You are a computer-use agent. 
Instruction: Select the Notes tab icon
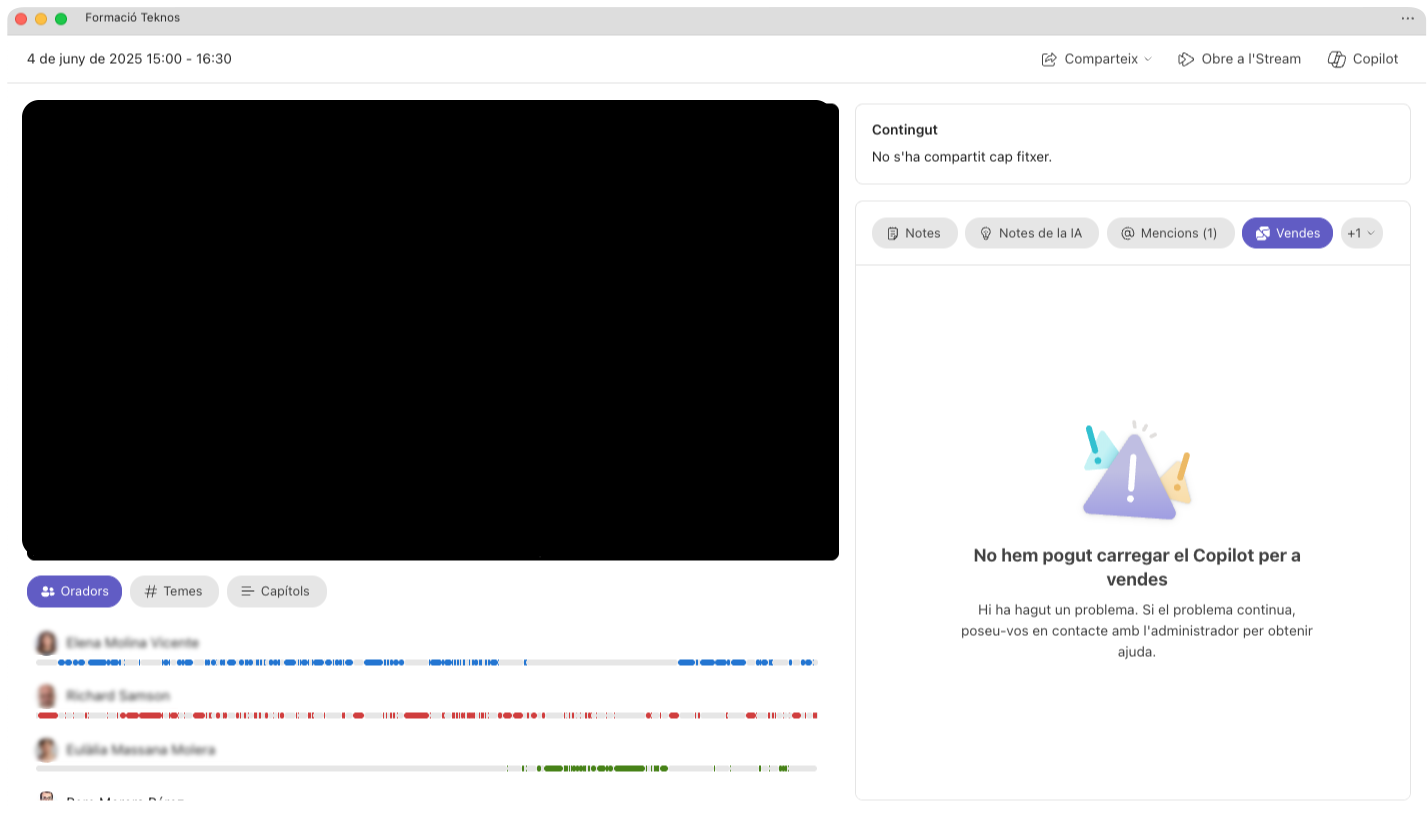[x=893, y=233]
